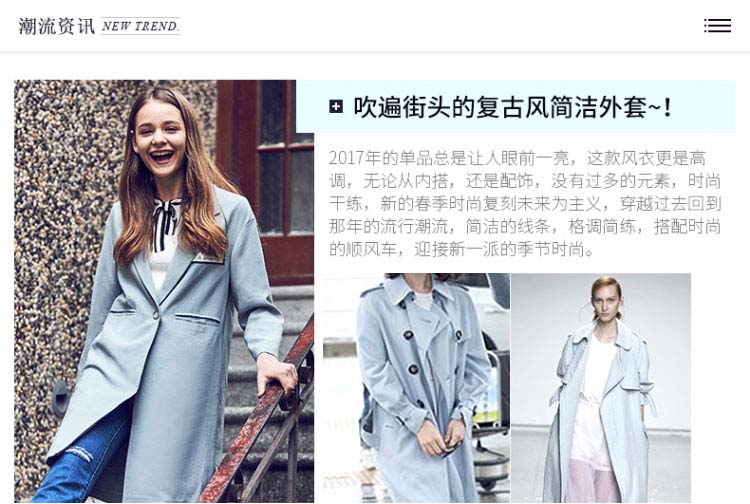Click the article paragraph starting with 2017年的单品
Image resolution: width=750 pixels, height=504 pixels.
[x=525, y=204]
